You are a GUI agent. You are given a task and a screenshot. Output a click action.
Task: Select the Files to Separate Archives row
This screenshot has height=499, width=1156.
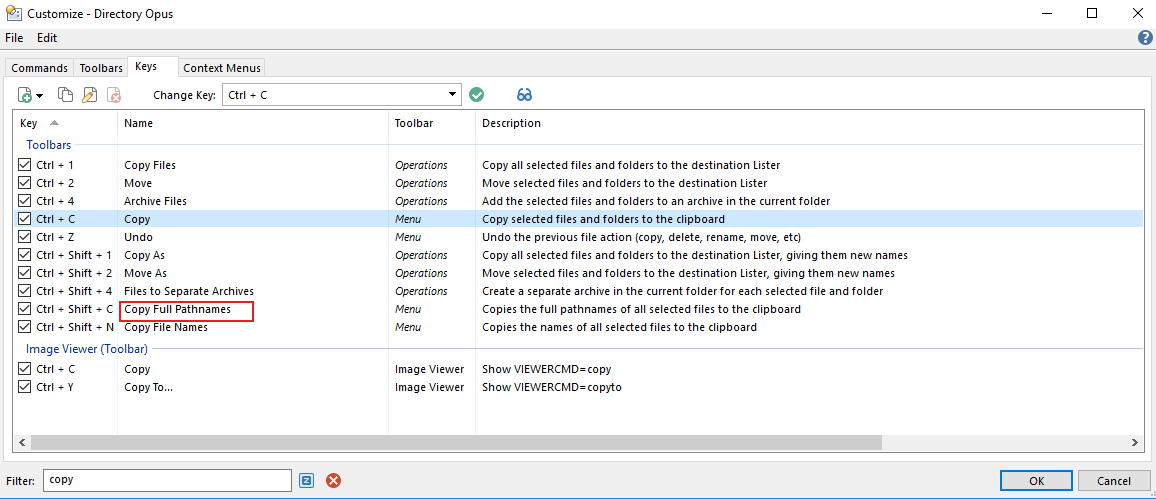(189, 291)
